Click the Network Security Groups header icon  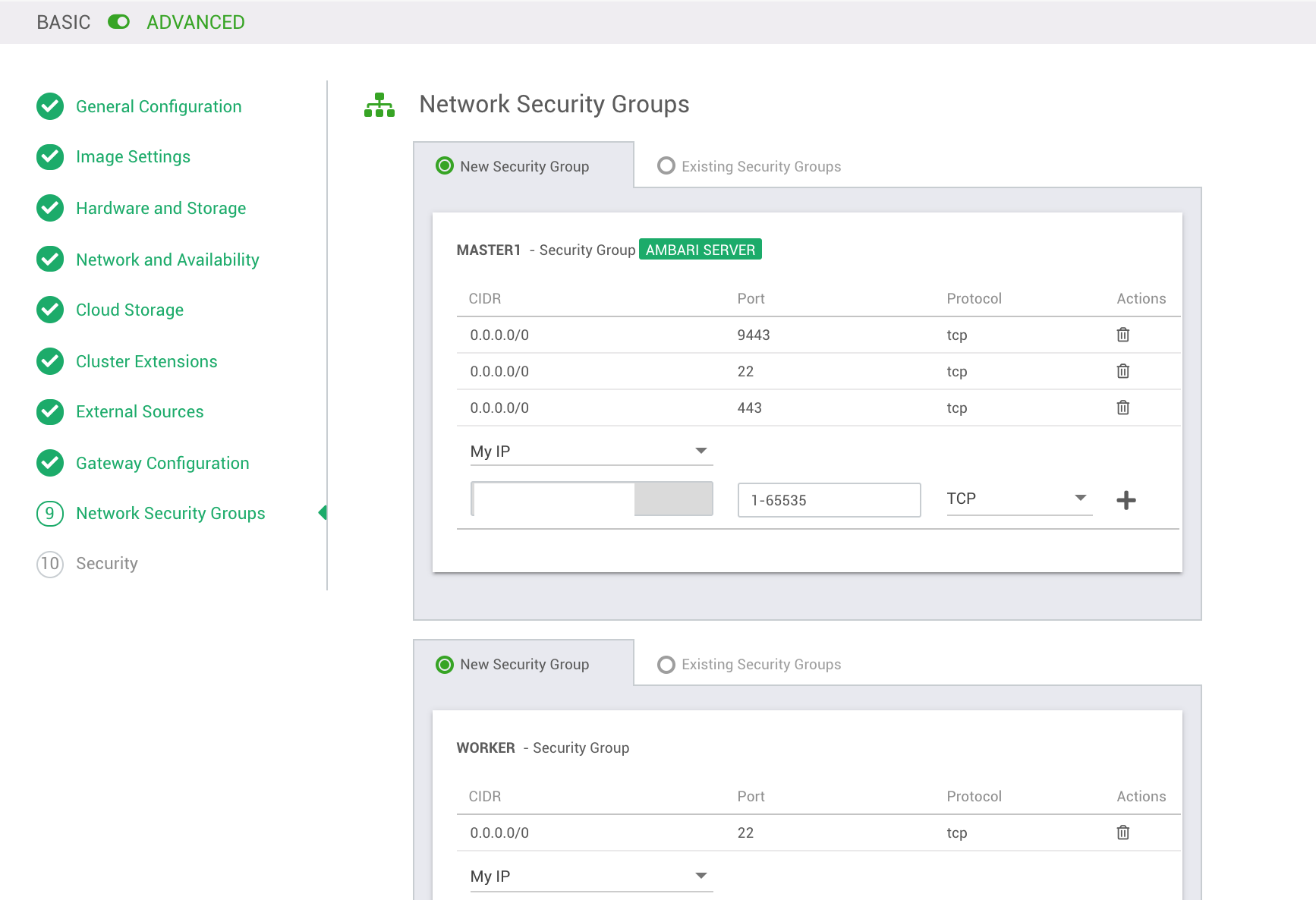[379, 105]
